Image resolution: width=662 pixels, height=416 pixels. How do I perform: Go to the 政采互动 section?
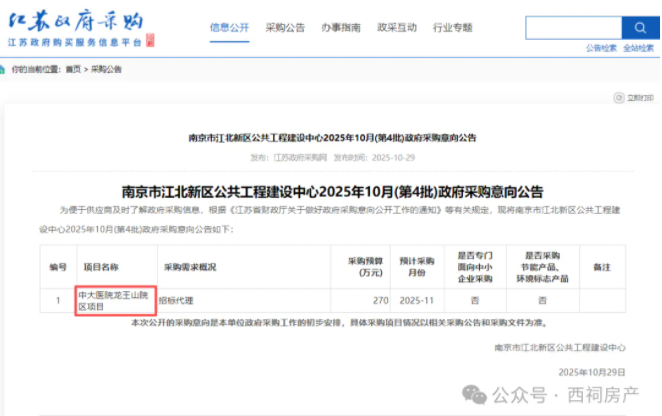(398, 27)
